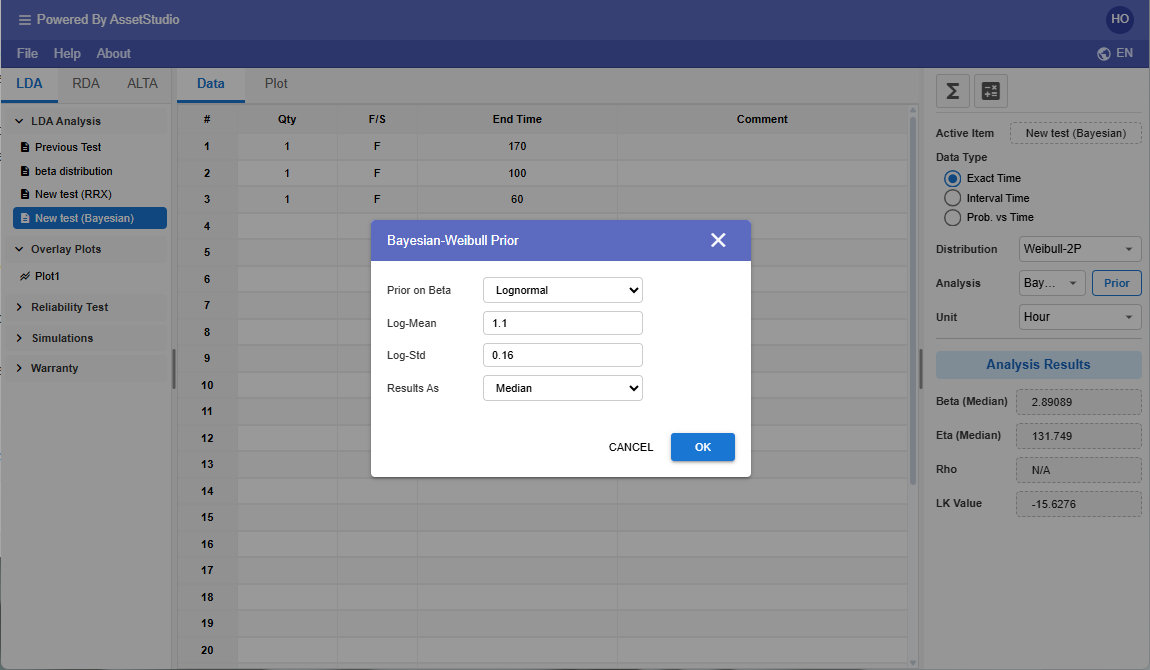Viewport: 1150px width, 670px height.
Task: Switch to the RDA tab
Action: pyautogui.click(x=86, y=84)
